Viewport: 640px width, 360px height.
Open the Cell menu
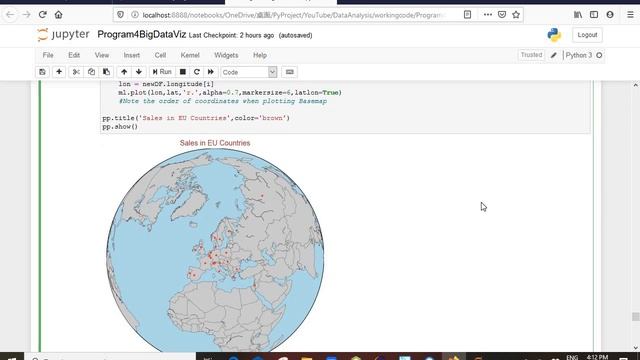click(160, 55)
